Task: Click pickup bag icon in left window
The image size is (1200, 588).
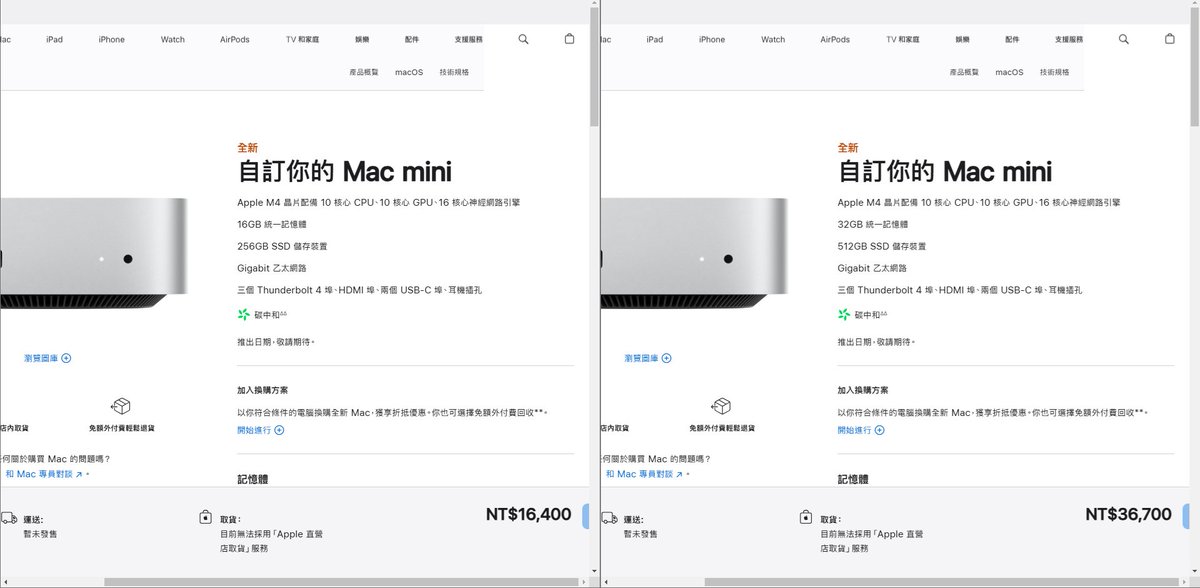Action: pyautogui.click(x=205, y=517)
